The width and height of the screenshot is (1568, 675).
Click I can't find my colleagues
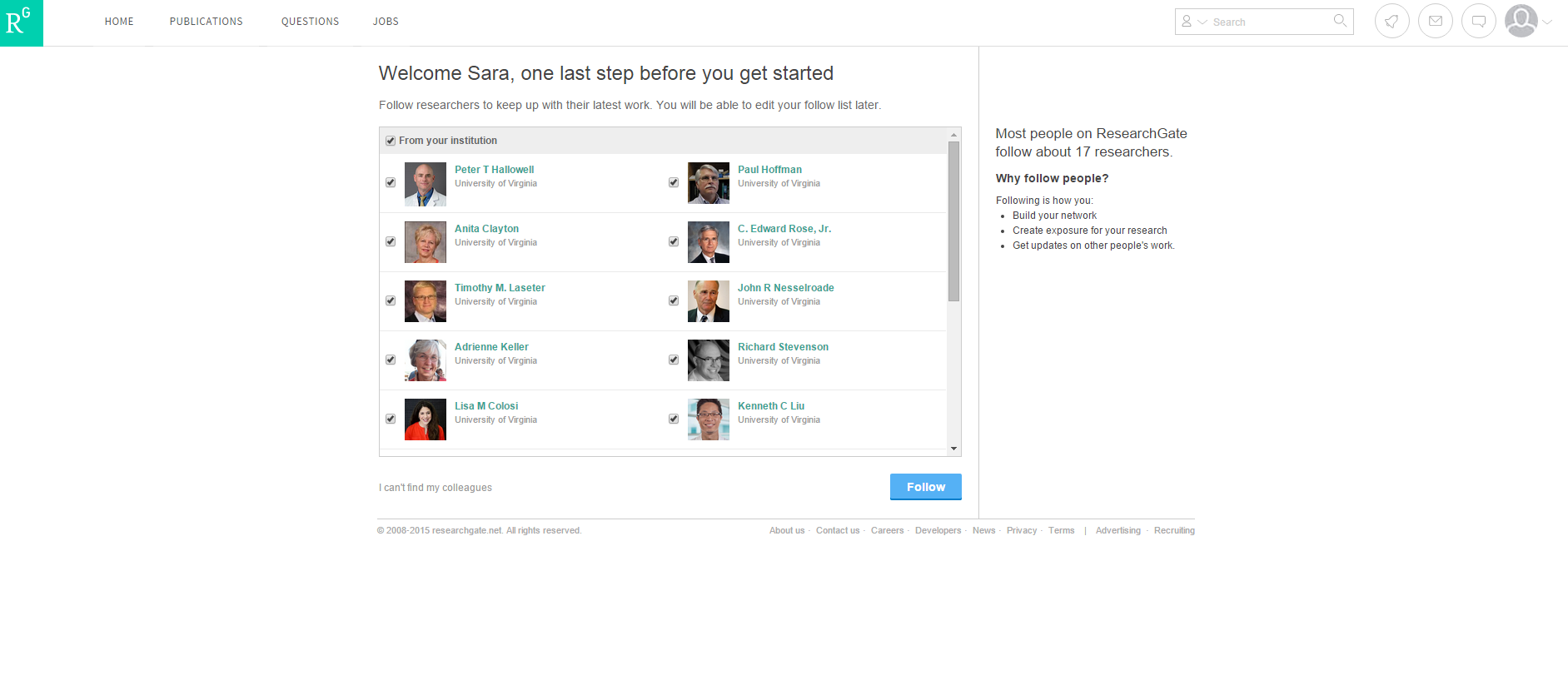click(436, 488)
